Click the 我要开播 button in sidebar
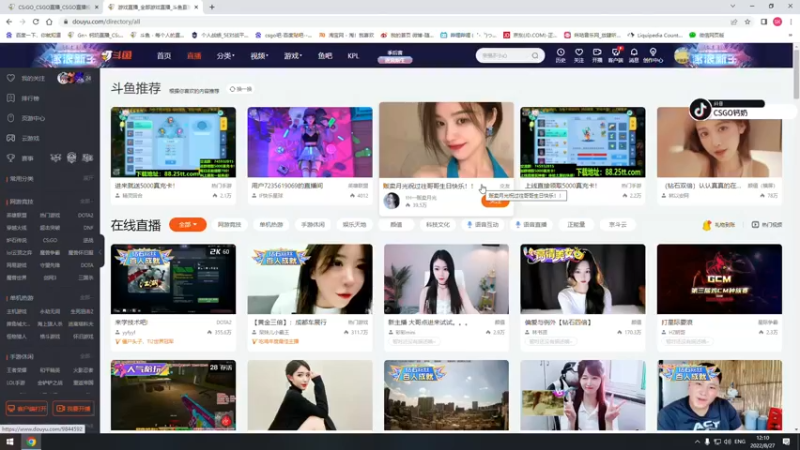This screenshot has height=450, width=800. [73, 408]
